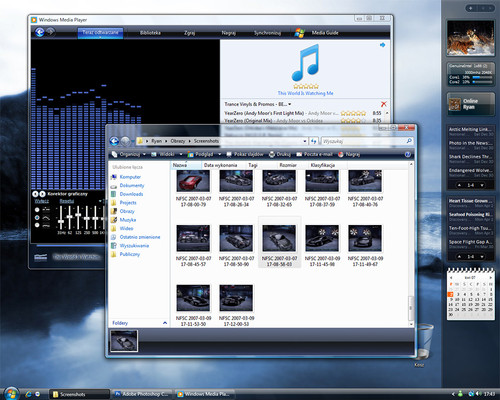Image resolution: width=500 pixels, height=400 pixels.
Task: Click Windows Start orb
Action: pyautogui.click(x=11, y=394)
